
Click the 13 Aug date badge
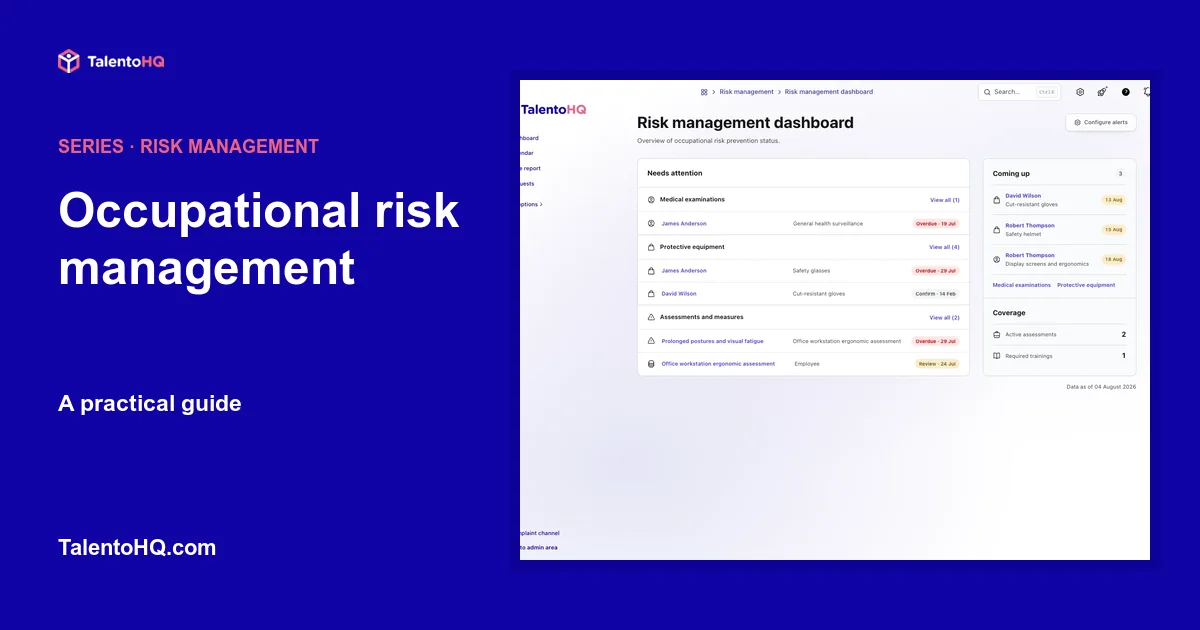coord(1113,200)
